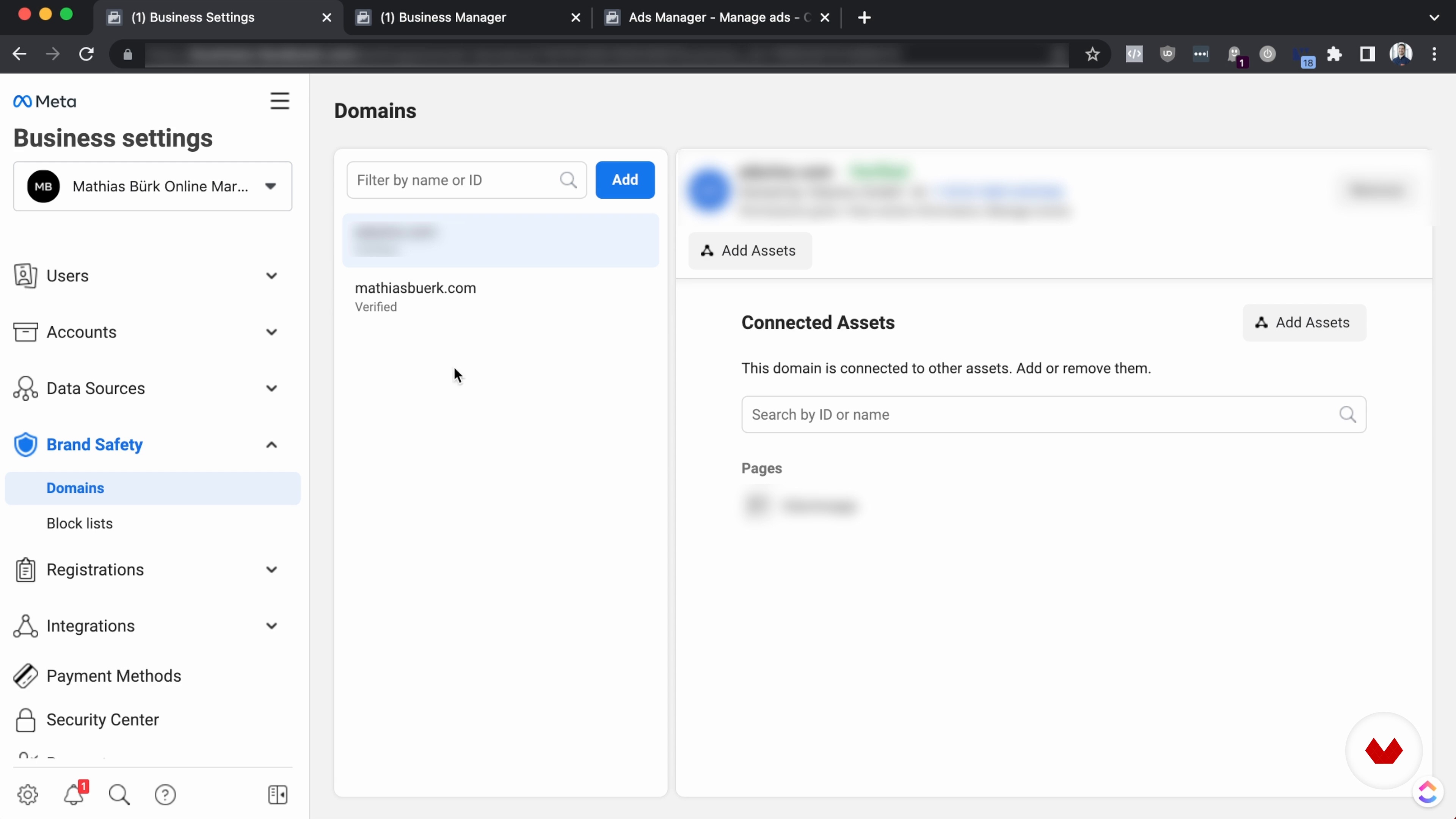Open the browser side panel icon
Viewport: 1456px width, 819px height.
(x=1367, y=54)
